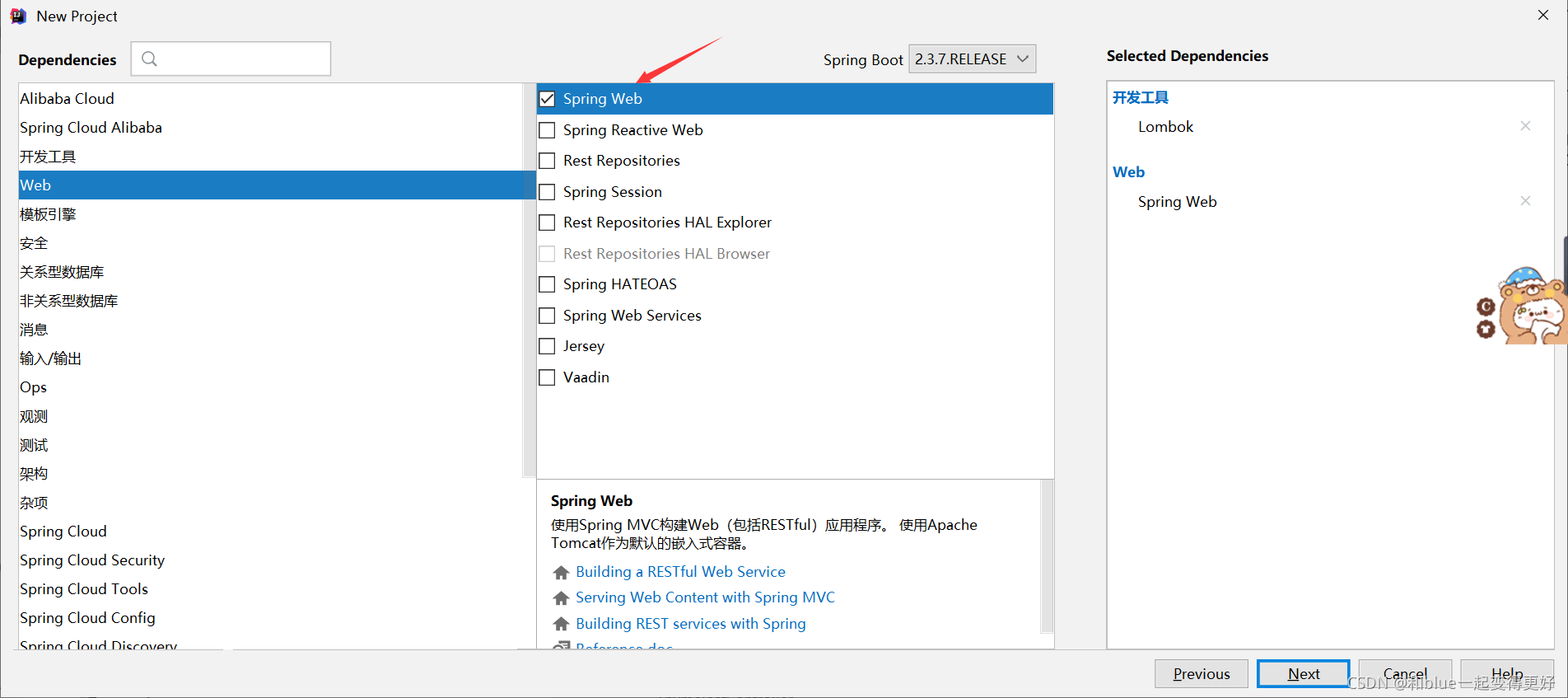The image size is (1568, 698).
Task: Click the Help button
Action: (x=1508, y=674)
